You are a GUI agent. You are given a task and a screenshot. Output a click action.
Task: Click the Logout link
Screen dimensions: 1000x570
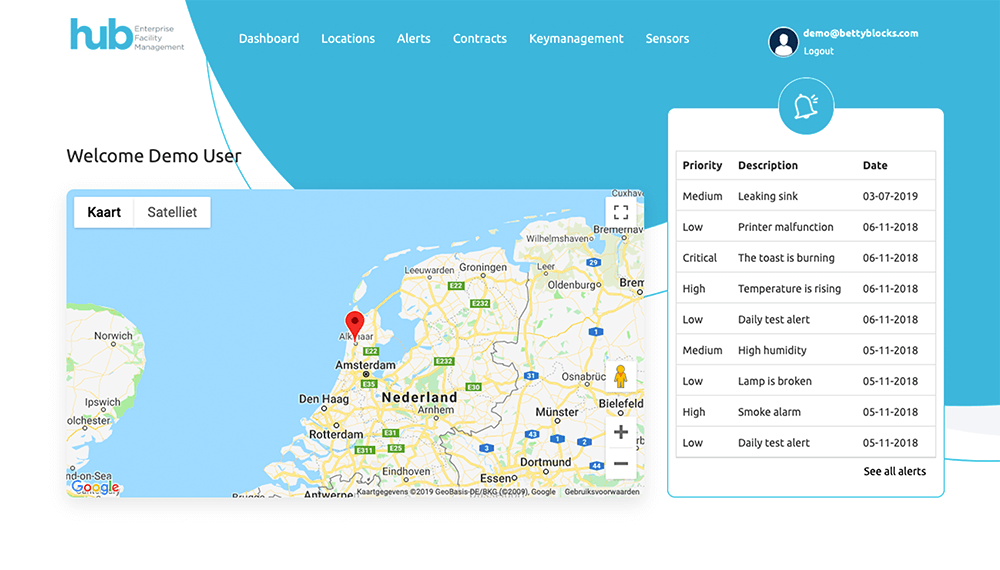coord(818,51)
